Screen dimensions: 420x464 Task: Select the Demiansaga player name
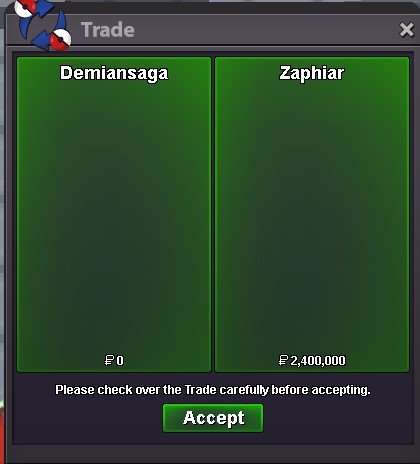pyautogui.click(x=114, y=73)
